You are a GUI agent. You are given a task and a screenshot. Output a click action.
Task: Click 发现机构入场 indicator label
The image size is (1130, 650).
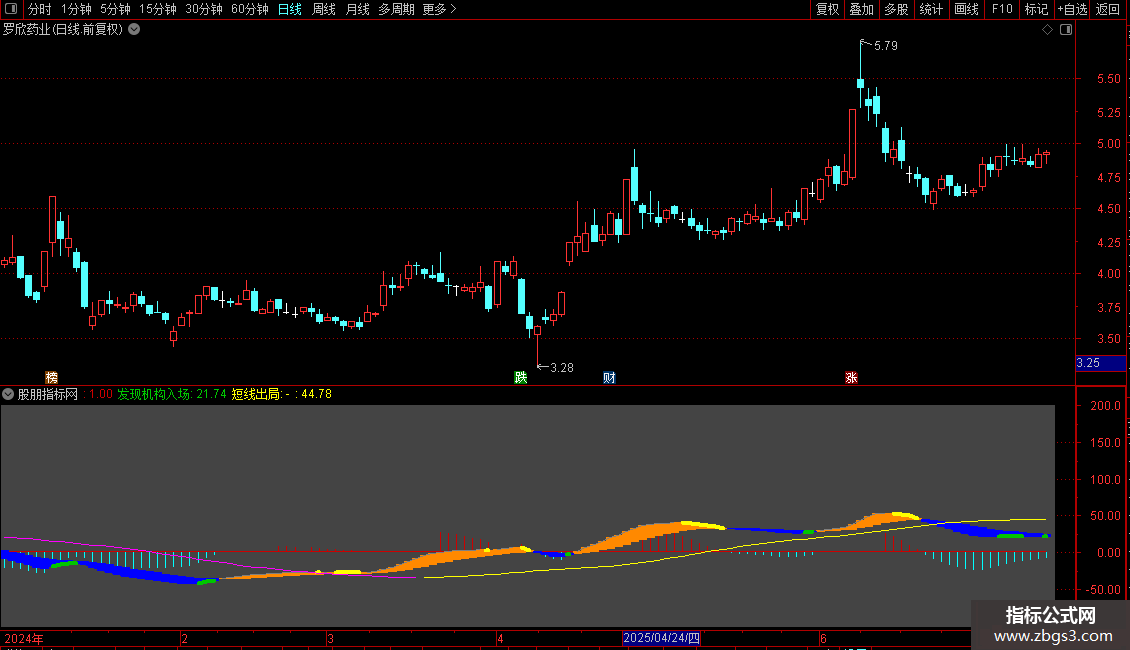154,394
